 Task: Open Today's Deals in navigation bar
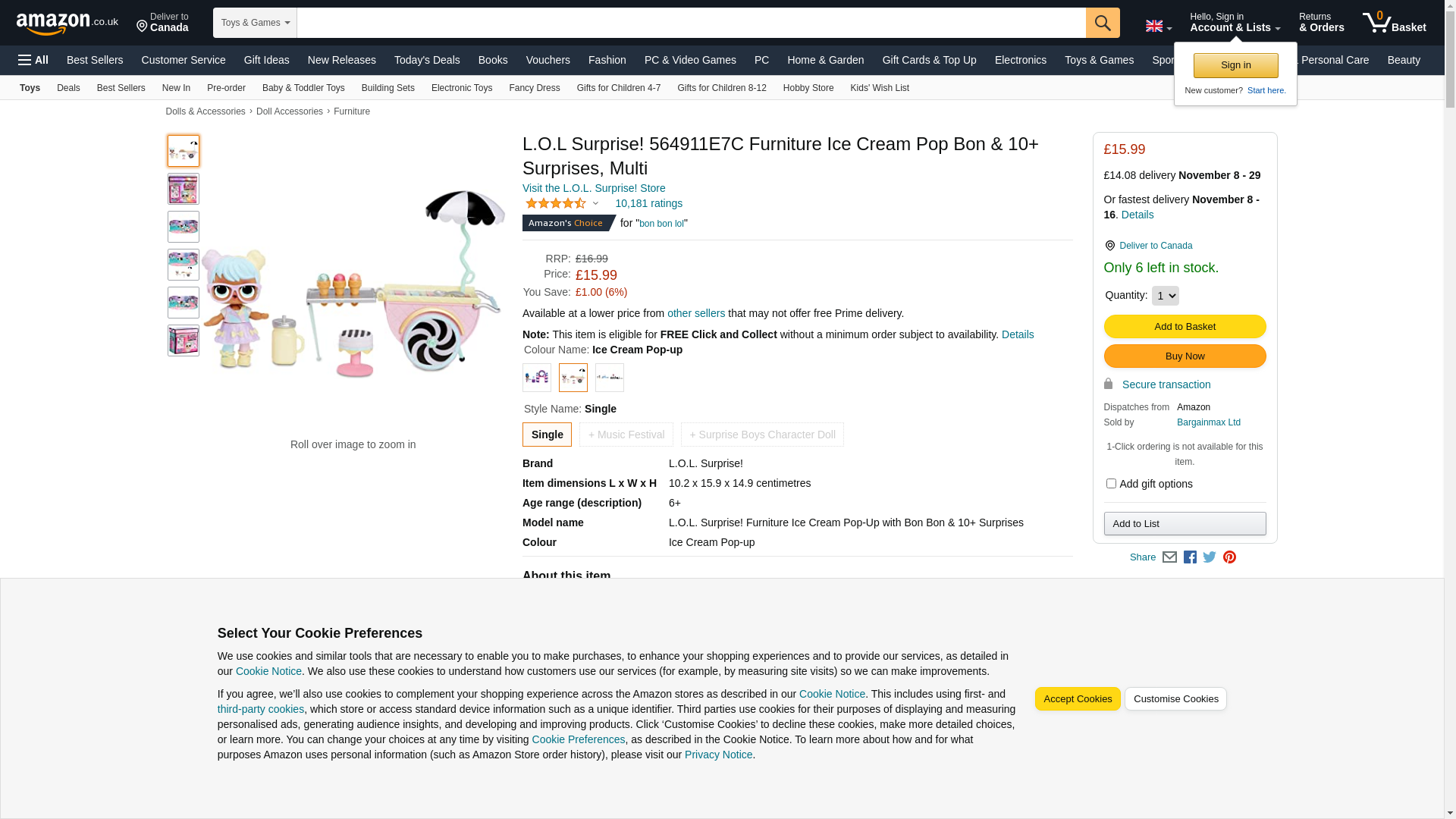point(427,60)
